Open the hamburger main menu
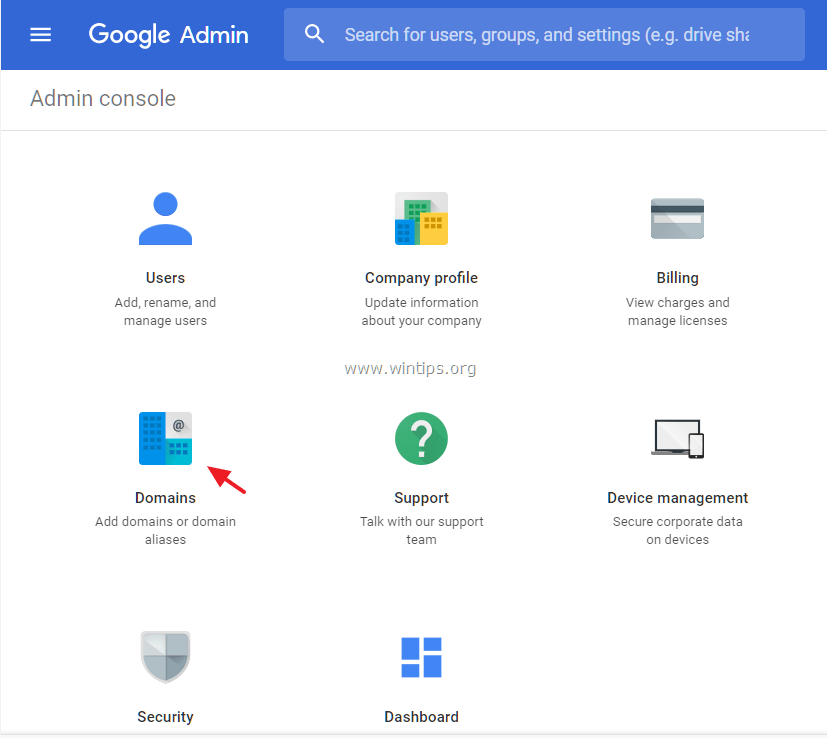The width and height of the screenshot is (827, 738). tap(40, 35)
